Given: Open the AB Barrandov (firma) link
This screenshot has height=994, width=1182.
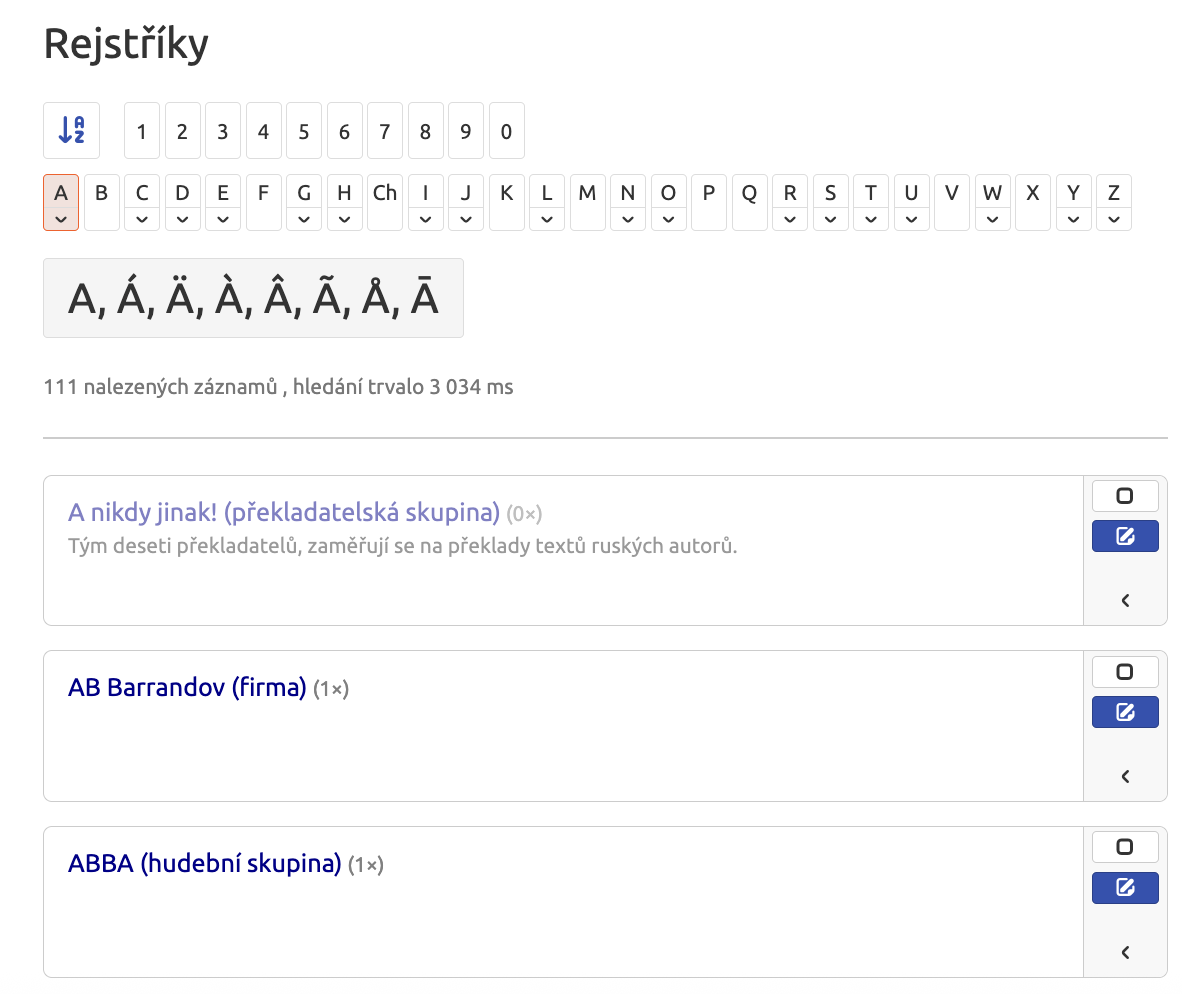Looking at the screenshot, I should (187, 688).
